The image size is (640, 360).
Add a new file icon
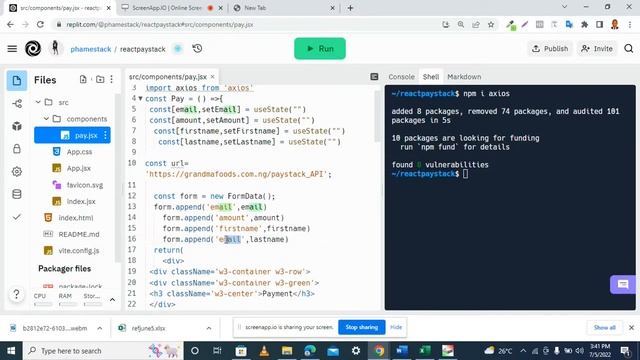[83, 79]
